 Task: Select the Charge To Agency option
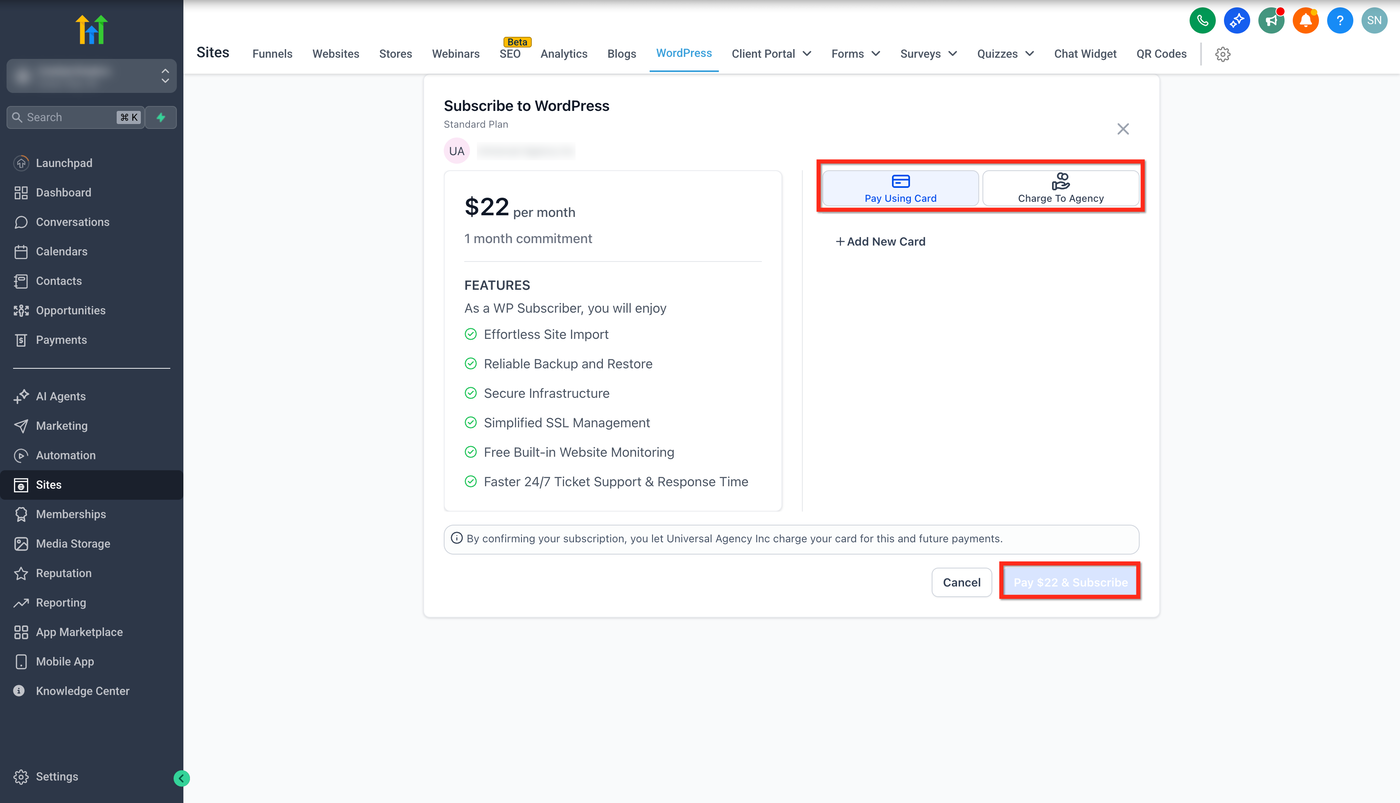(x=1061, y=188)
